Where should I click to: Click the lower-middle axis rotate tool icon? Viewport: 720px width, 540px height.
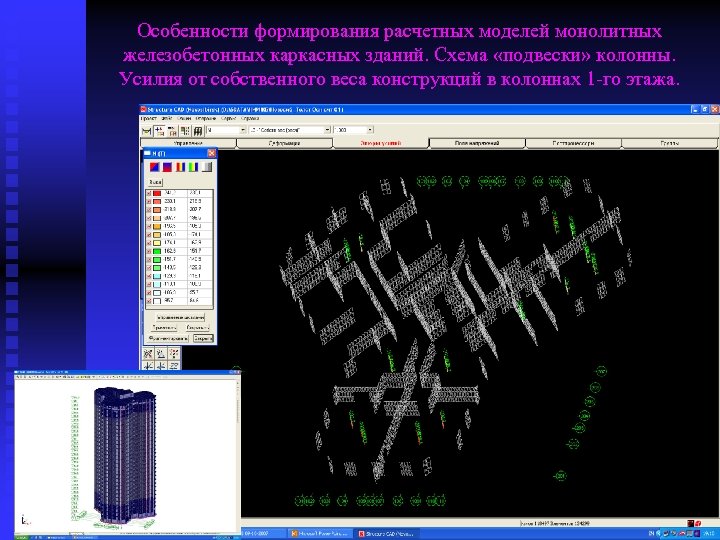point(161,366)
